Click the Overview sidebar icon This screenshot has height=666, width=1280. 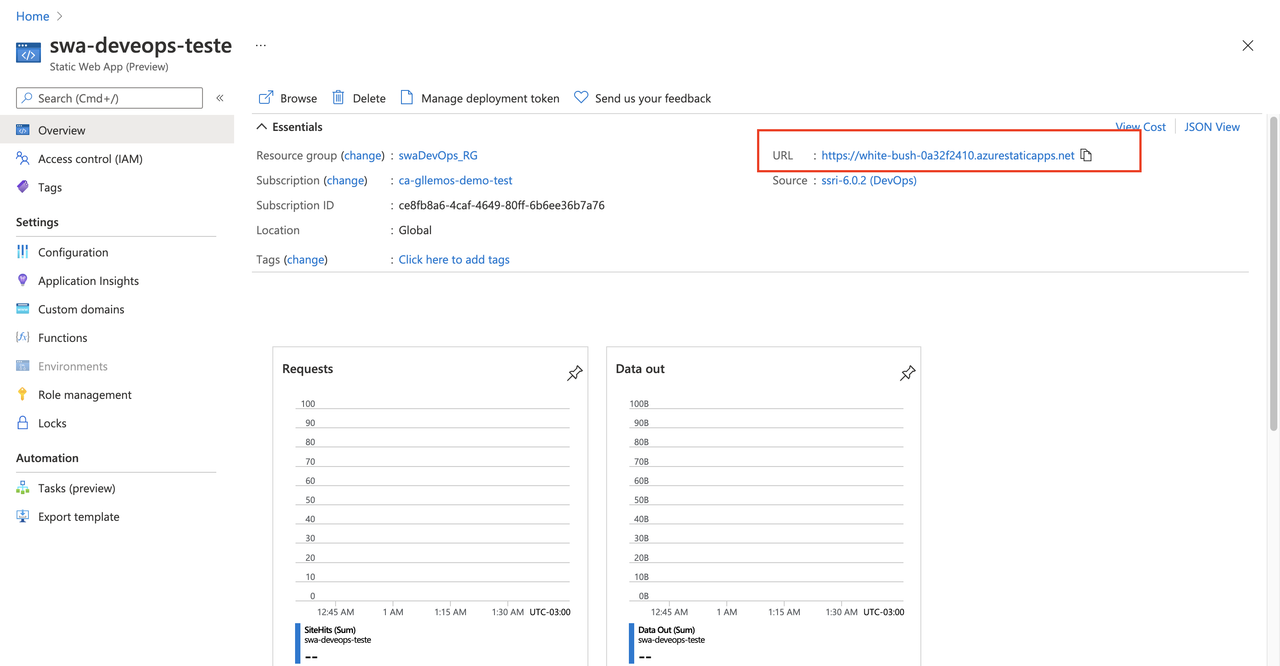(23, 130)
